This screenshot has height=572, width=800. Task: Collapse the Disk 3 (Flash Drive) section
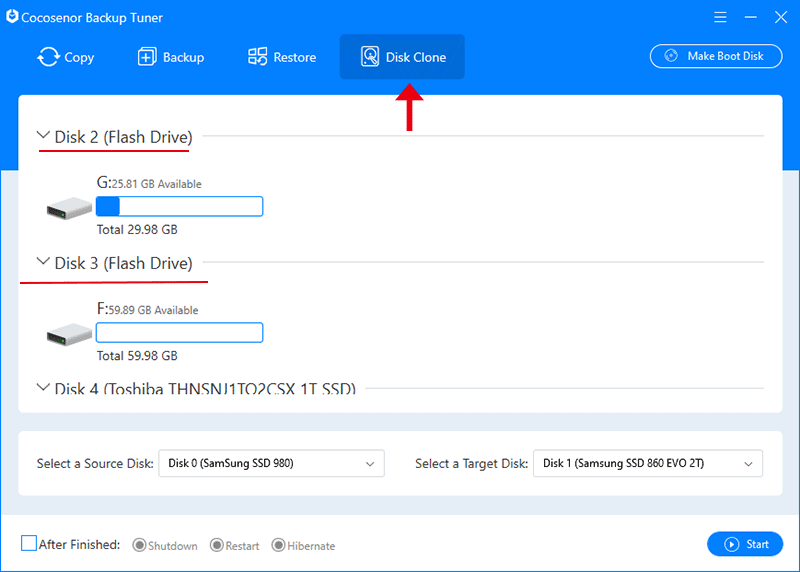click(x=43, y=261)
